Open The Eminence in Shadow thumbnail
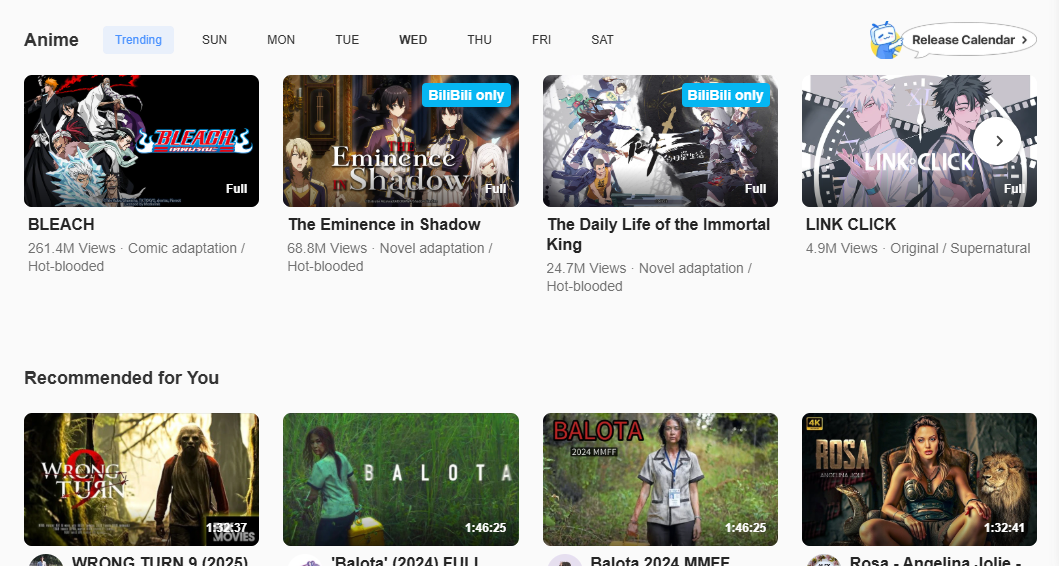This screenshot has width=1059, height=566. [400, 141]
